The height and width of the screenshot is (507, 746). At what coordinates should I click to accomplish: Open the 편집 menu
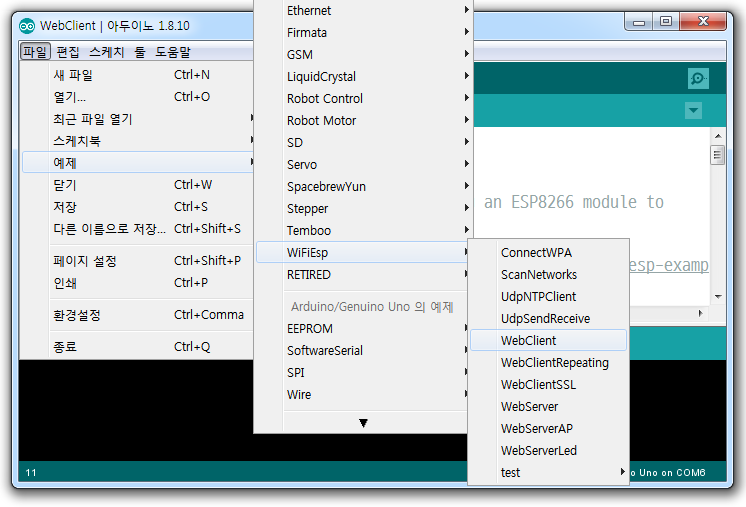pos(68,51)
